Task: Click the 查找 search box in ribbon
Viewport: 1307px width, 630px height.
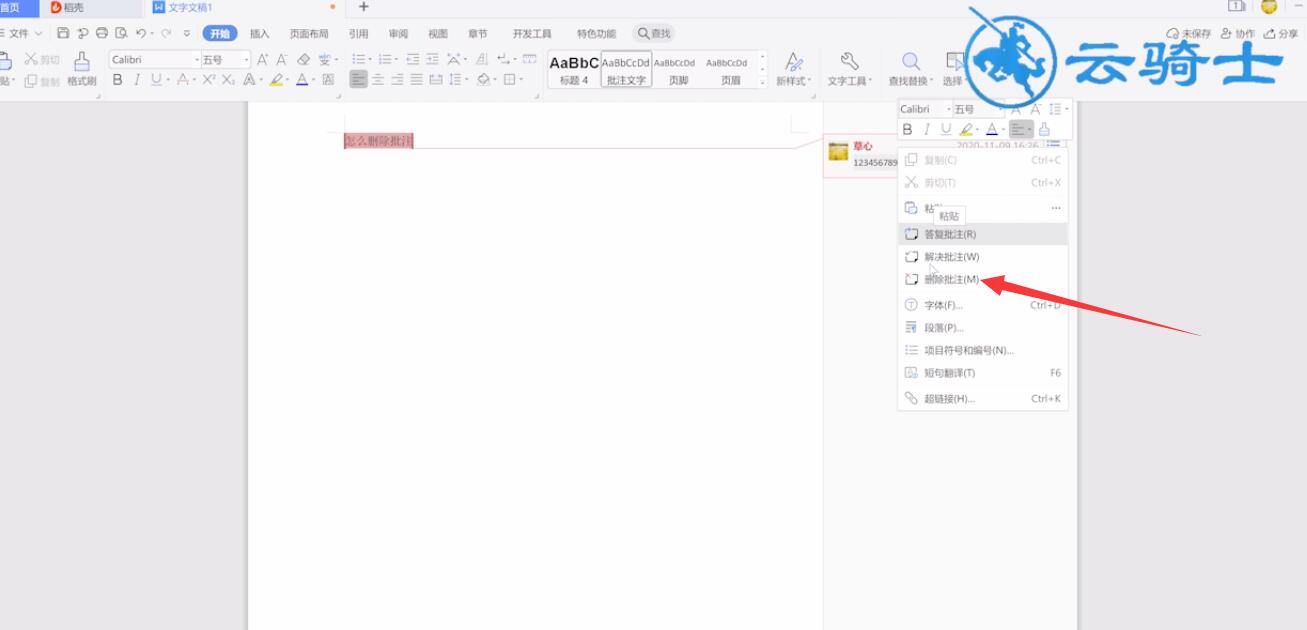Action: 655,33
